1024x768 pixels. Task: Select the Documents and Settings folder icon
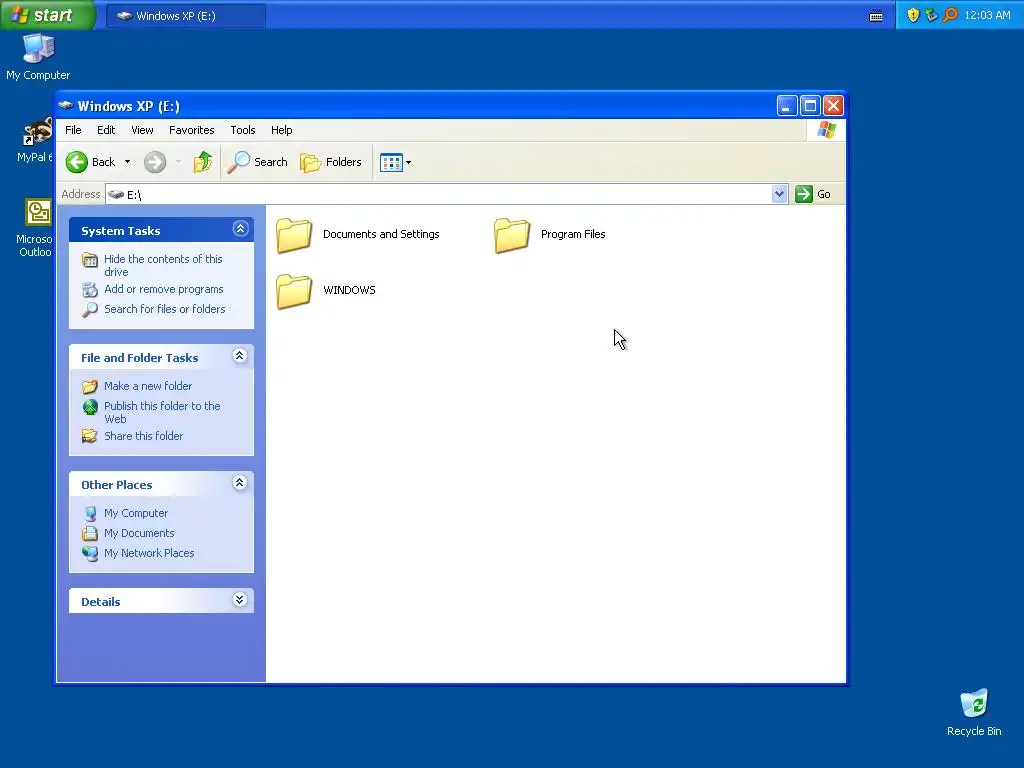(294, 235)
